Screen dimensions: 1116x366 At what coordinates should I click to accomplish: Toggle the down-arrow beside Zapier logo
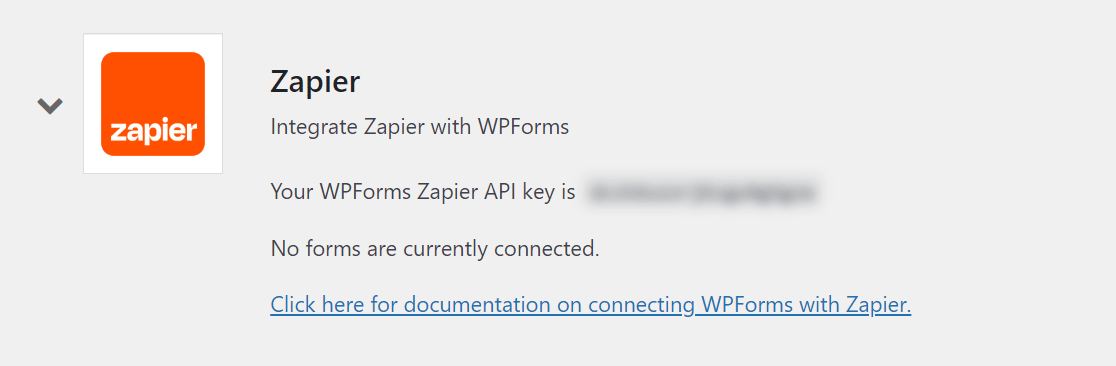click(x=50, y=106)
